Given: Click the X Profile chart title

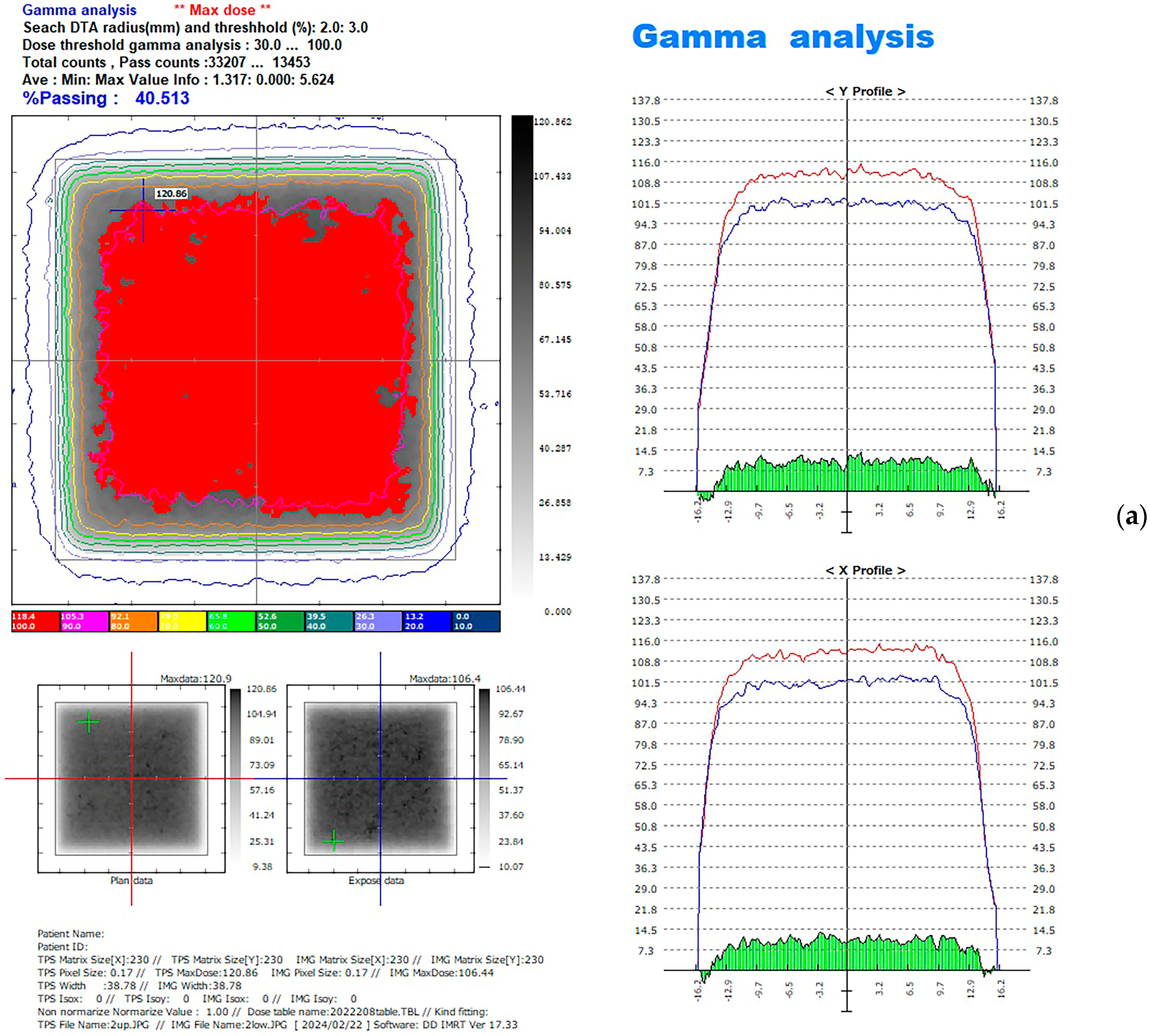Looking at the screenshot, I should [865, 570].
